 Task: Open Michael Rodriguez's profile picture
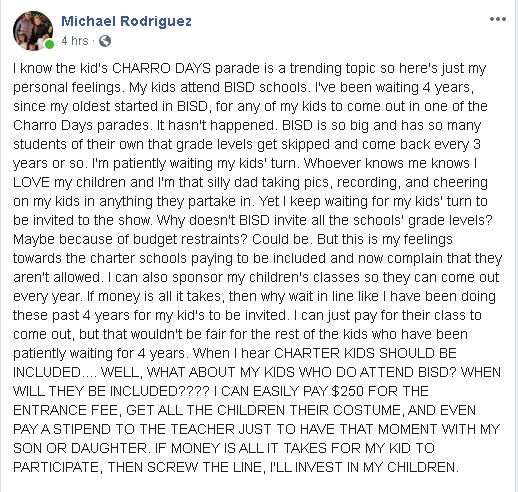pyautogui.click(x=33, y=31)
